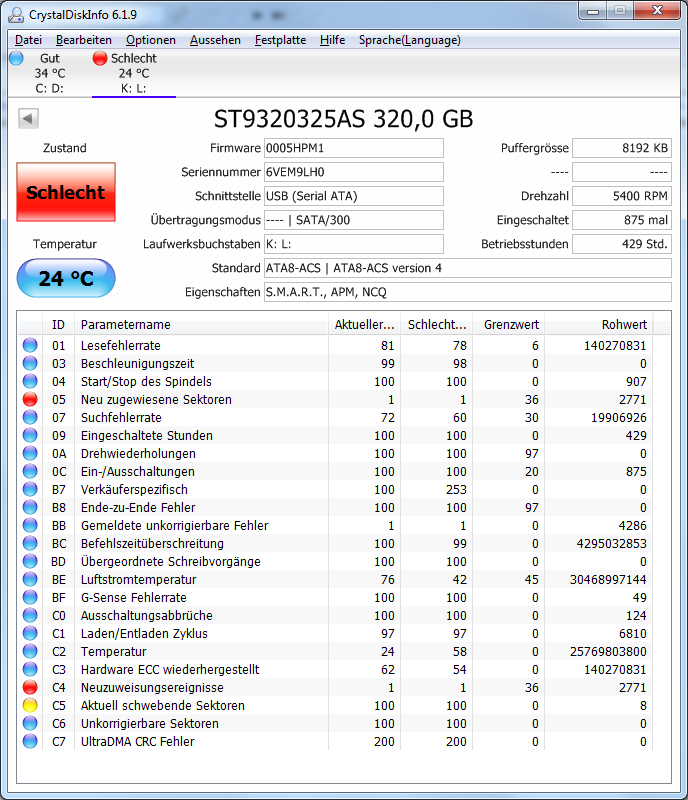Click raw value 4295032853

pyautogui.click(x=611, y=543)
